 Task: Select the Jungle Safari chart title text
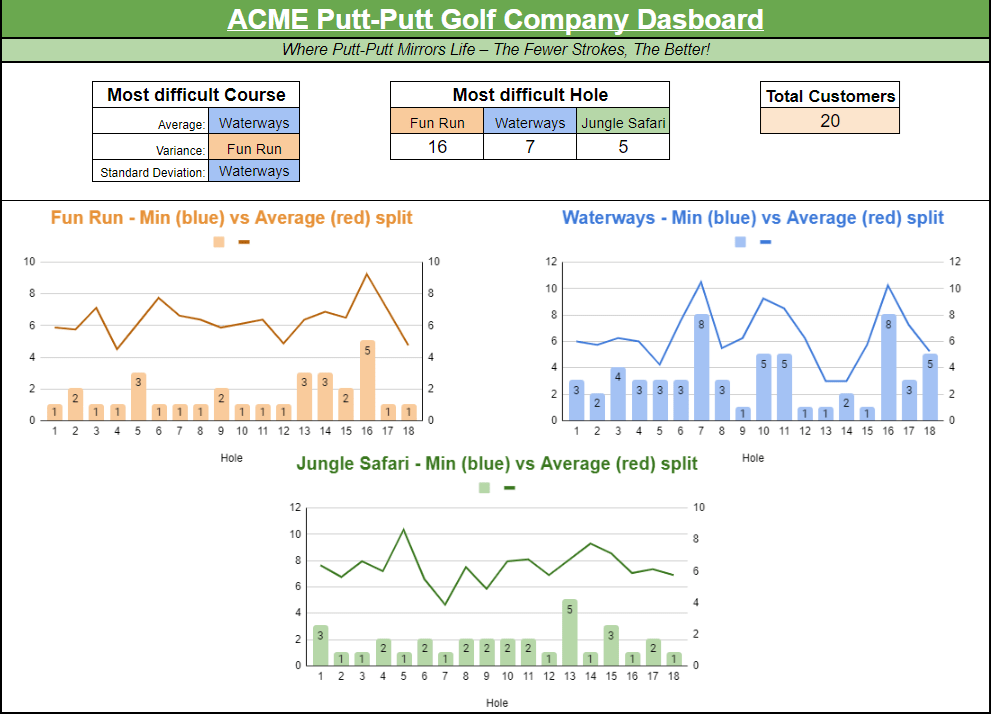tap(497, 464)
